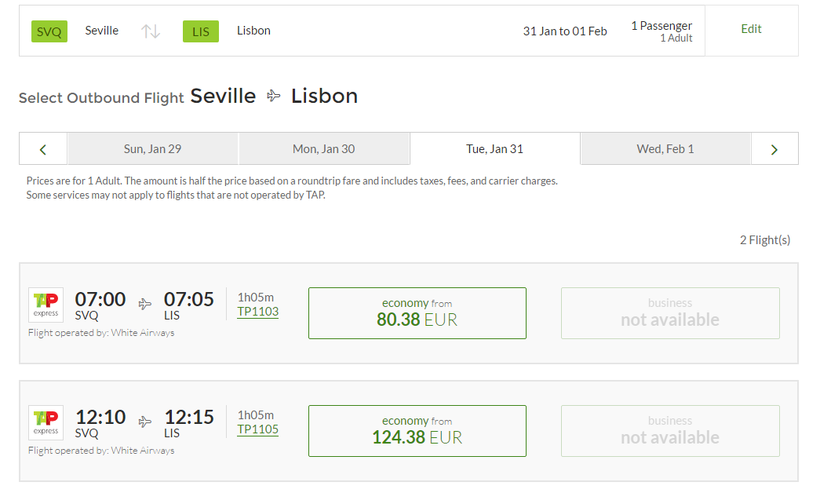Click the SVQ airport code badge
The height and width of the screenshot is (493, 820).
49,31
